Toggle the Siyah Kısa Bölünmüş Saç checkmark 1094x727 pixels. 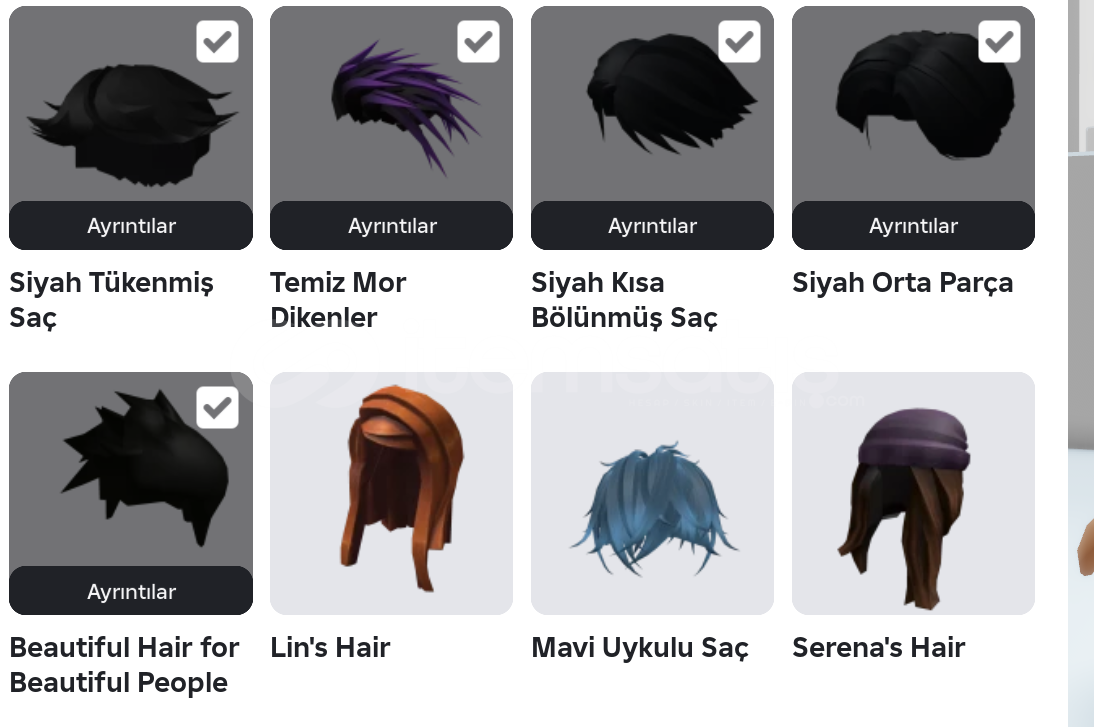click(x=739, y=42)
